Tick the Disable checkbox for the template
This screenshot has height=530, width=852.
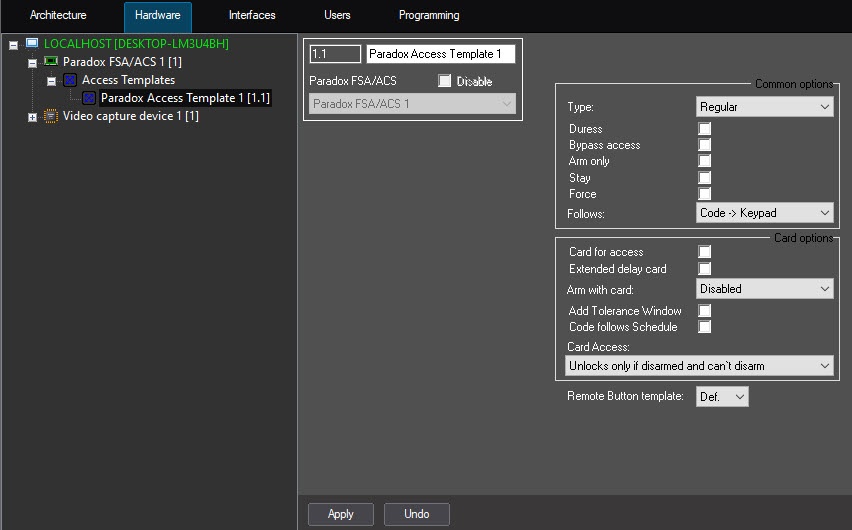click(445, 81)
